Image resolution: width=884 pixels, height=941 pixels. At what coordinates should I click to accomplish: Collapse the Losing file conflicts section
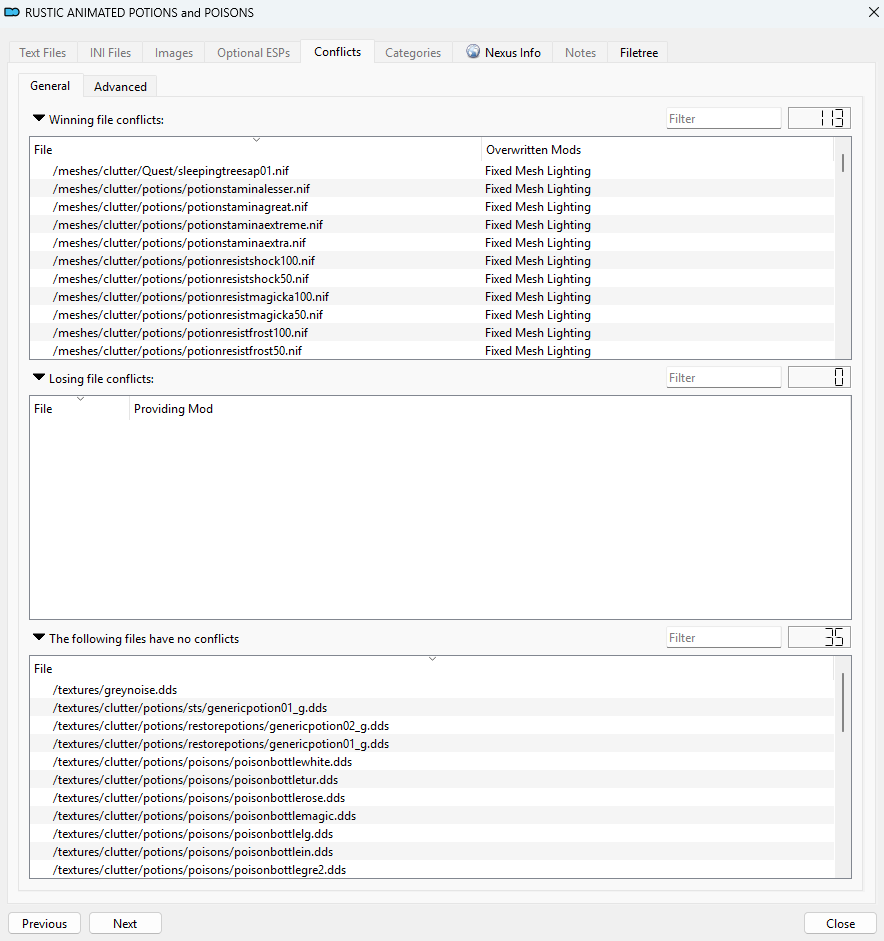(39, 378)
